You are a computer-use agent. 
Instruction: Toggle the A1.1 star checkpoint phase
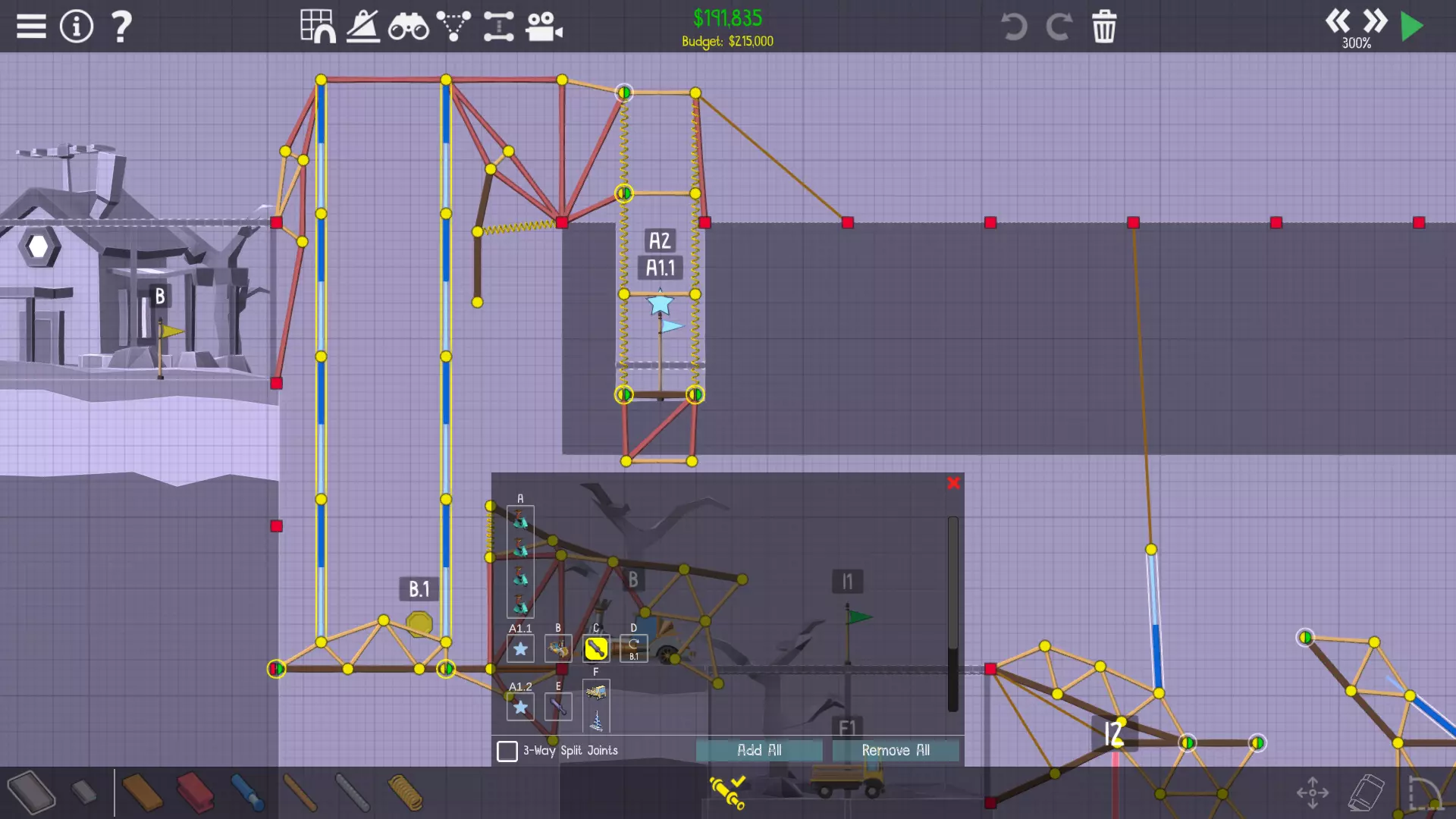coord(520,648)
